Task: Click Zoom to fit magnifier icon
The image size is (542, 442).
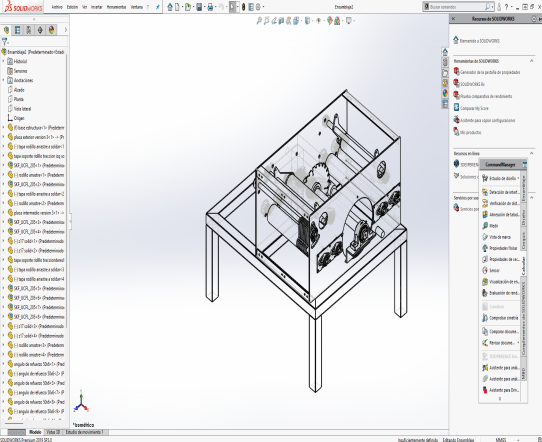Action: (x=259, y=21)
